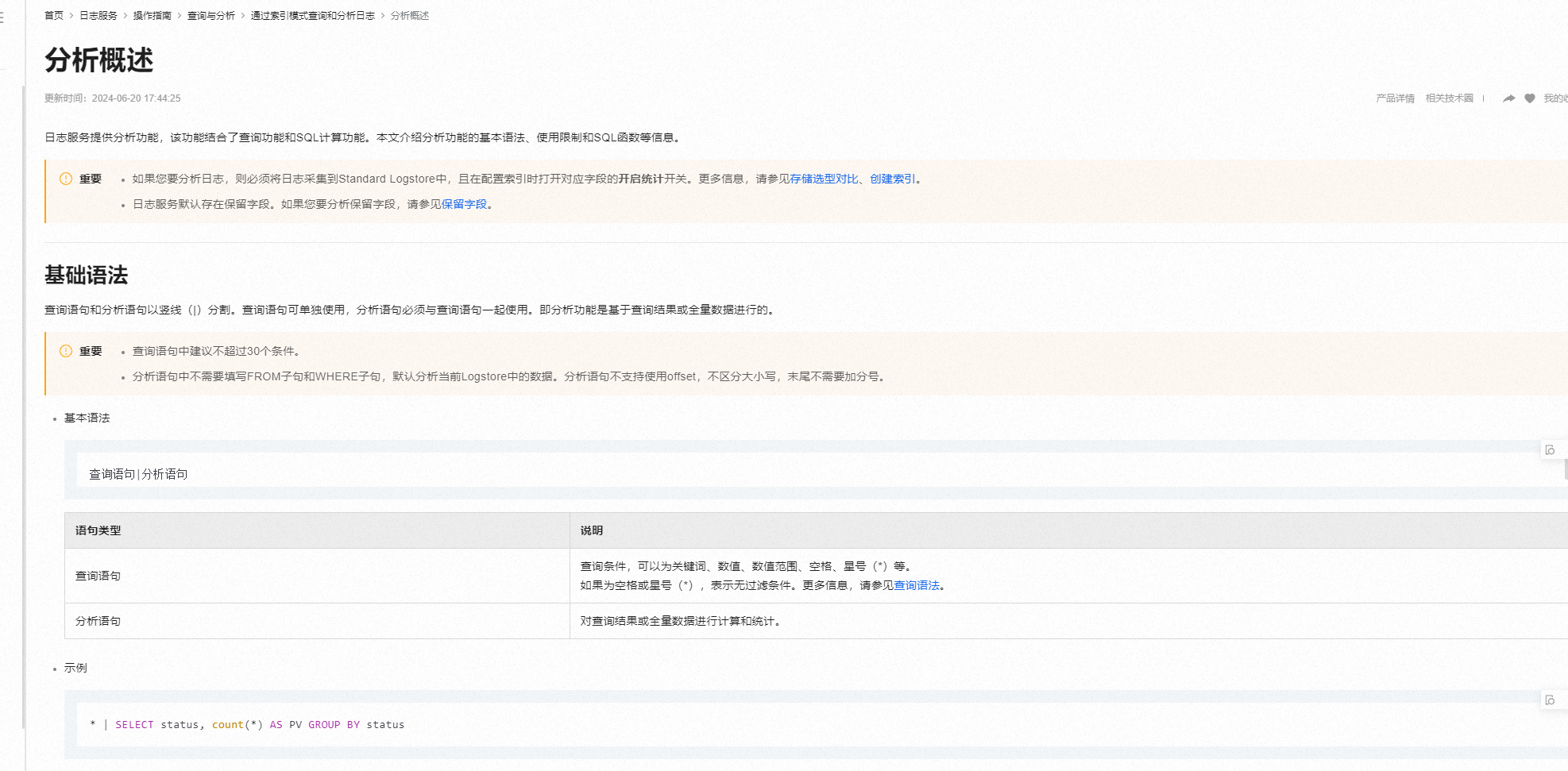Copy the SELECT status code example

tap(1550, 700)
